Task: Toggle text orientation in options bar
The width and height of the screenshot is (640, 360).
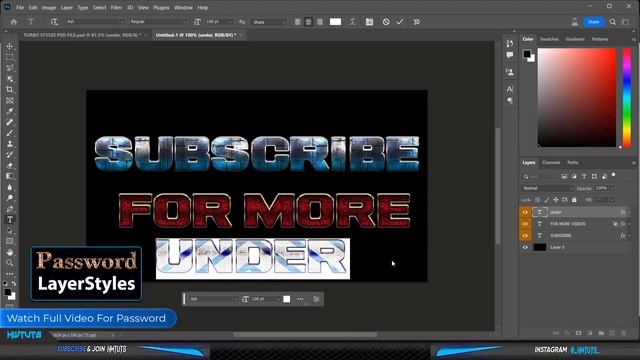Action: (x=54, y=22)
